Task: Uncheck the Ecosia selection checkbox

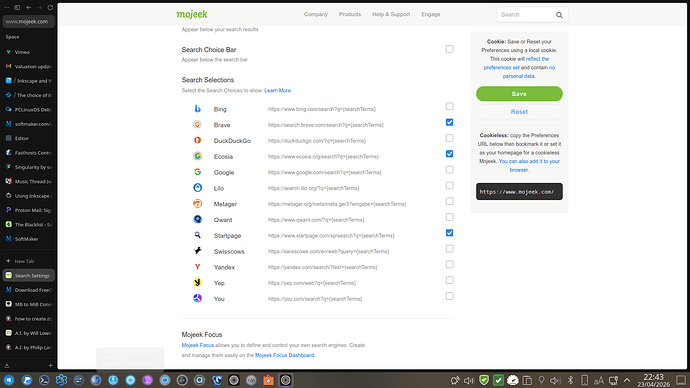Action: 449,154
